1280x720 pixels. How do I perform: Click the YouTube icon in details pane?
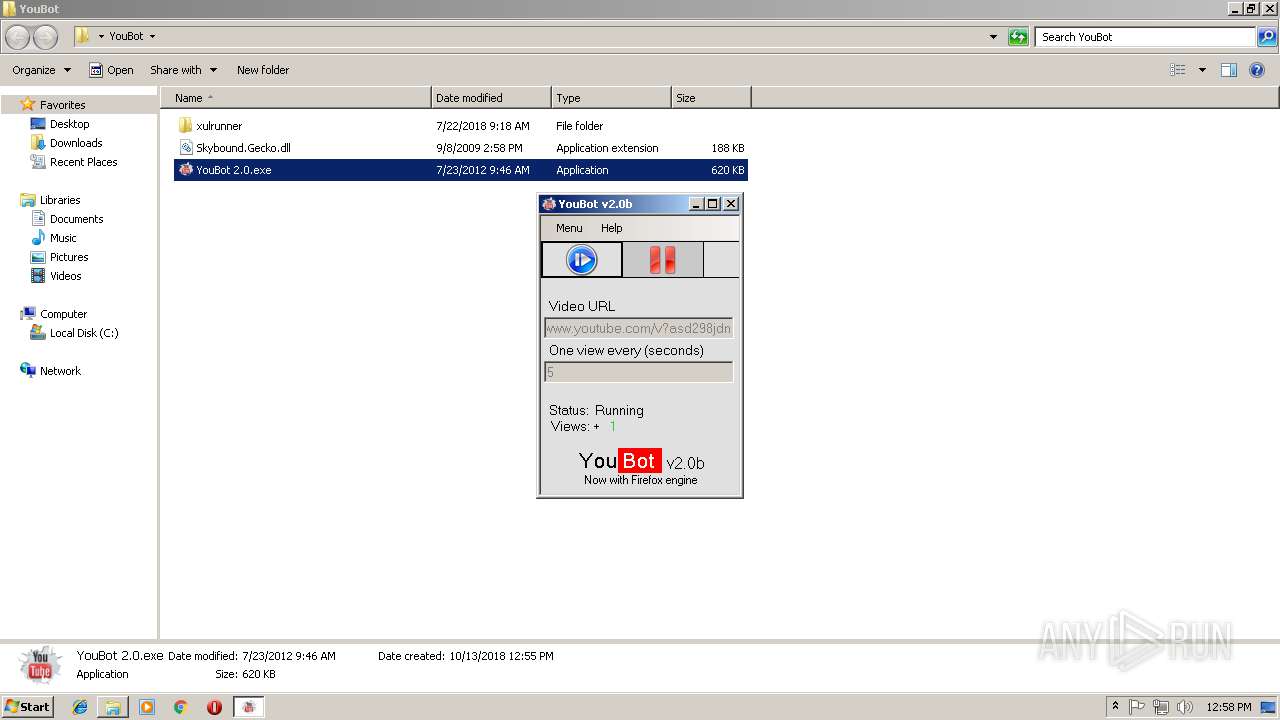pos(40,665)
